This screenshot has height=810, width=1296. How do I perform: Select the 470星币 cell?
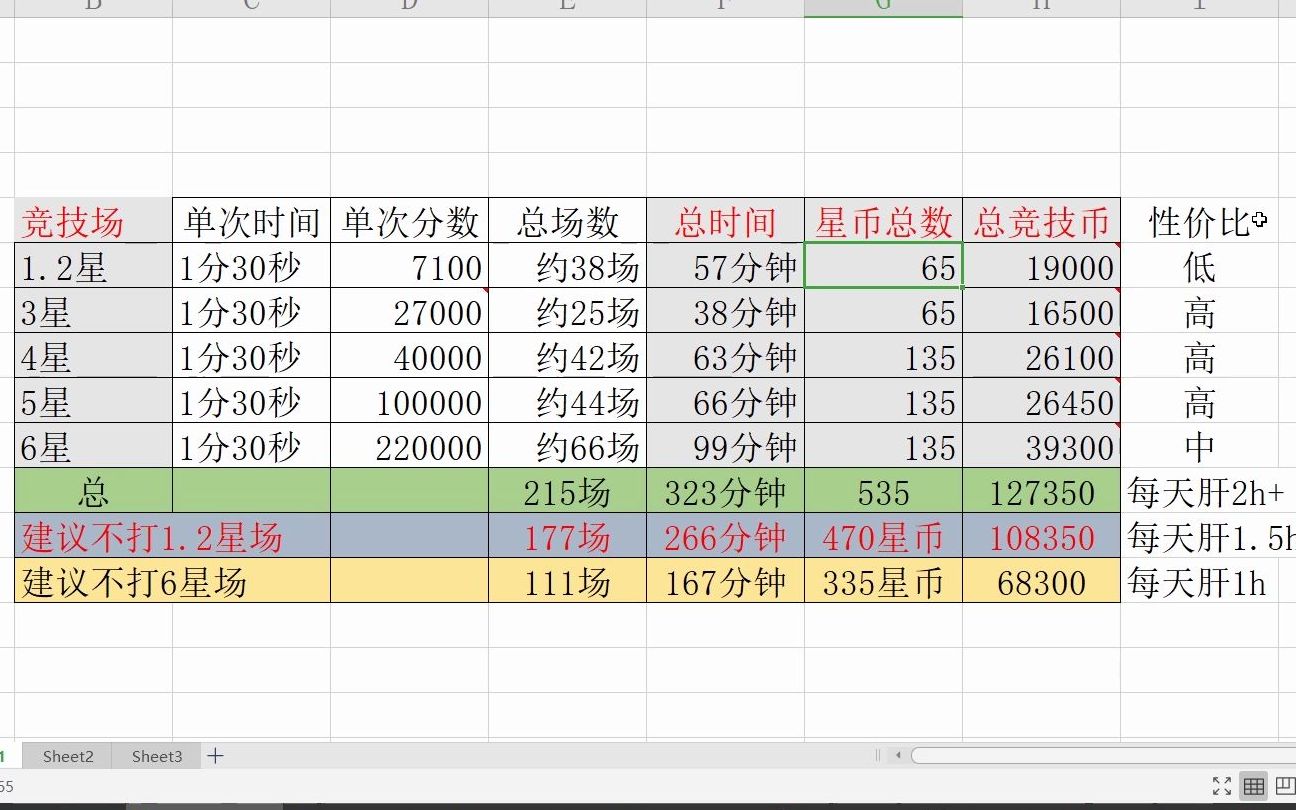click(x=883, y=536)
